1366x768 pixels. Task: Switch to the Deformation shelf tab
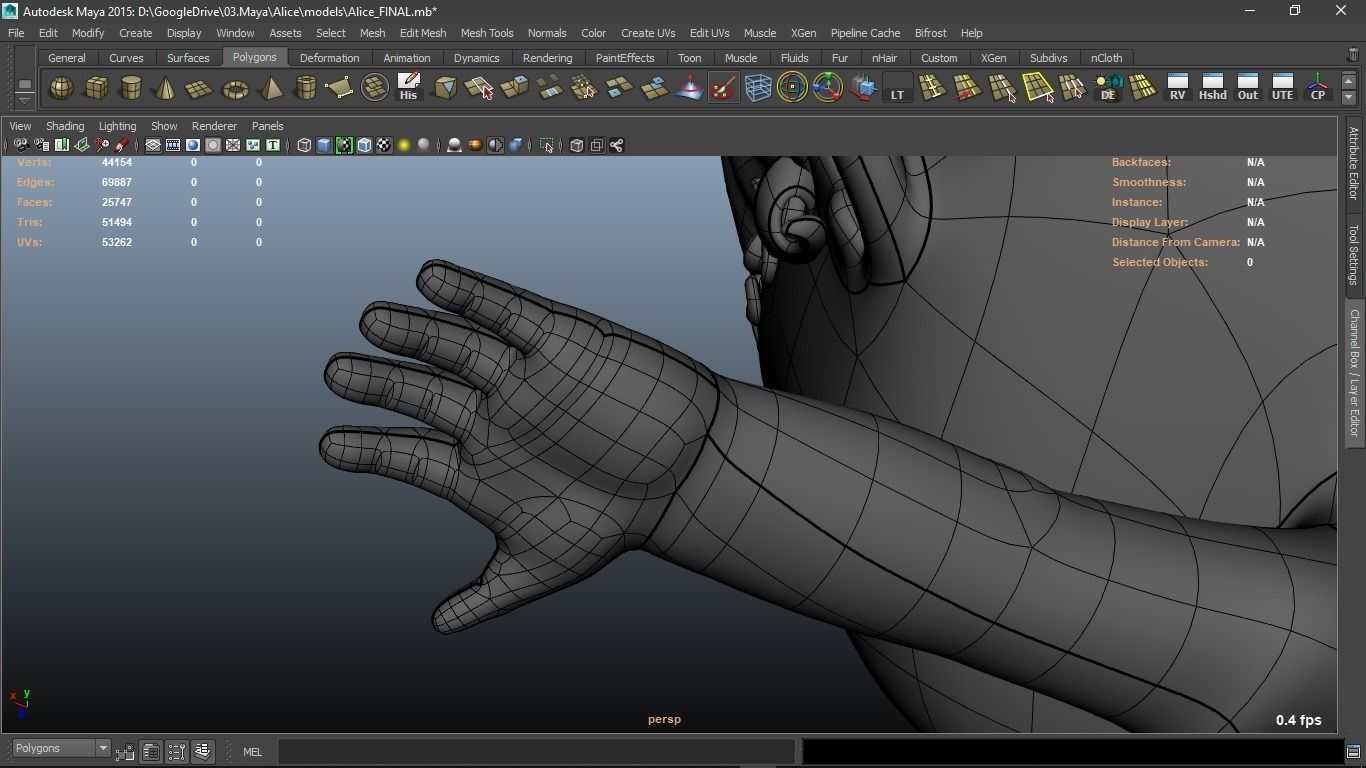click(329, 58)
